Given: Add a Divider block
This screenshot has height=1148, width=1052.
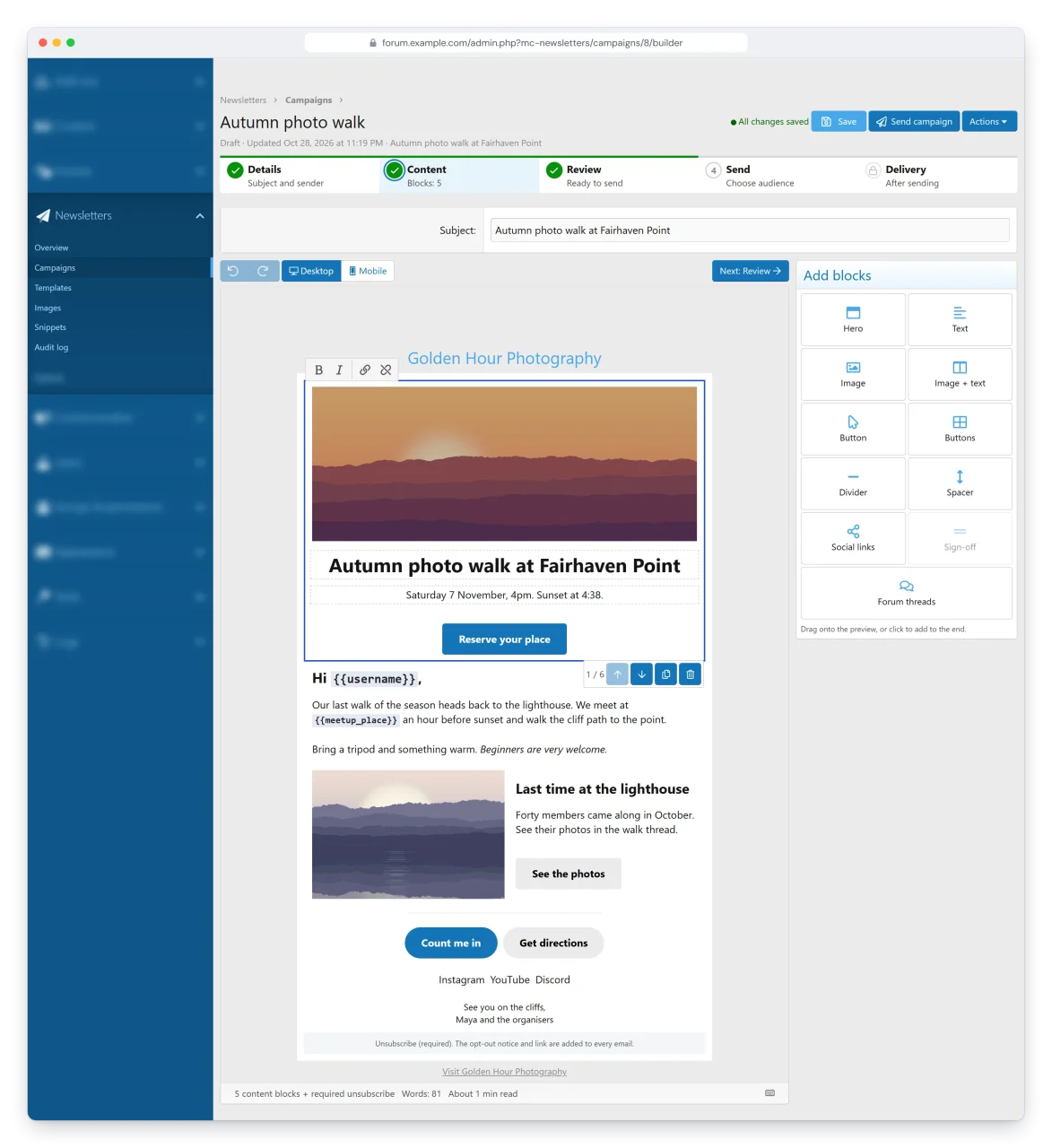Looking at the screenshot, I should point(853,483).
